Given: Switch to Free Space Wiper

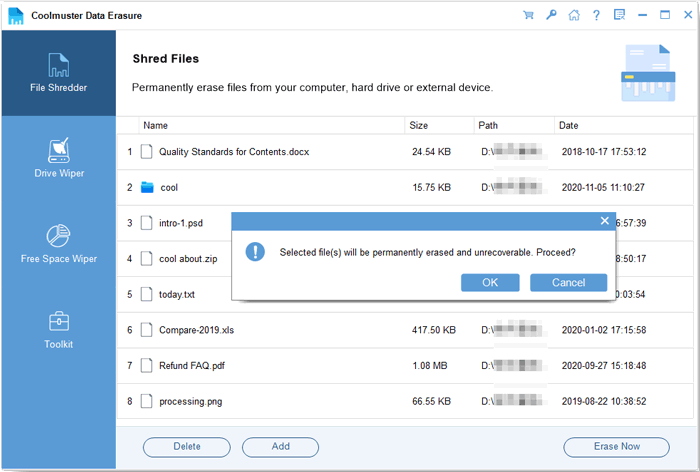Looking at the screenshot, I should (x=59, y=245).
